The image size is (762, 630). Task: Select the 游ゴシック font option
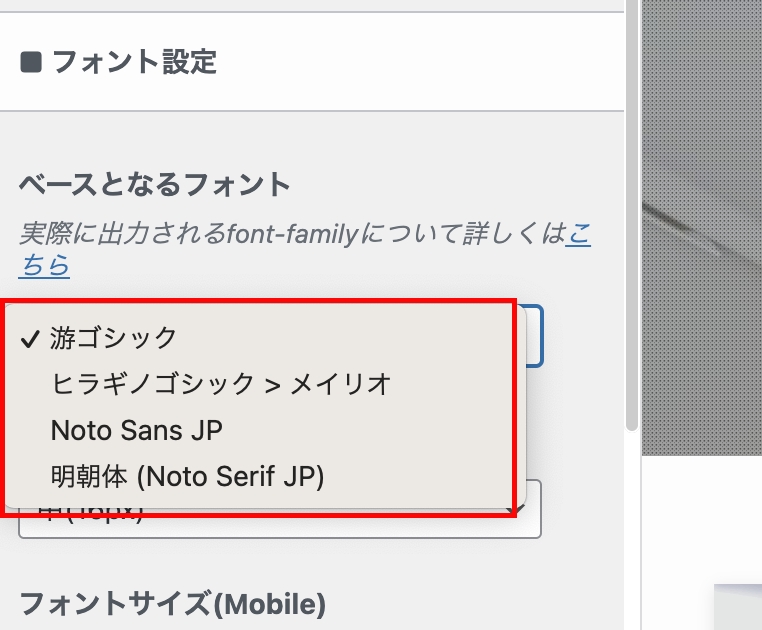[x=114, y=337]
